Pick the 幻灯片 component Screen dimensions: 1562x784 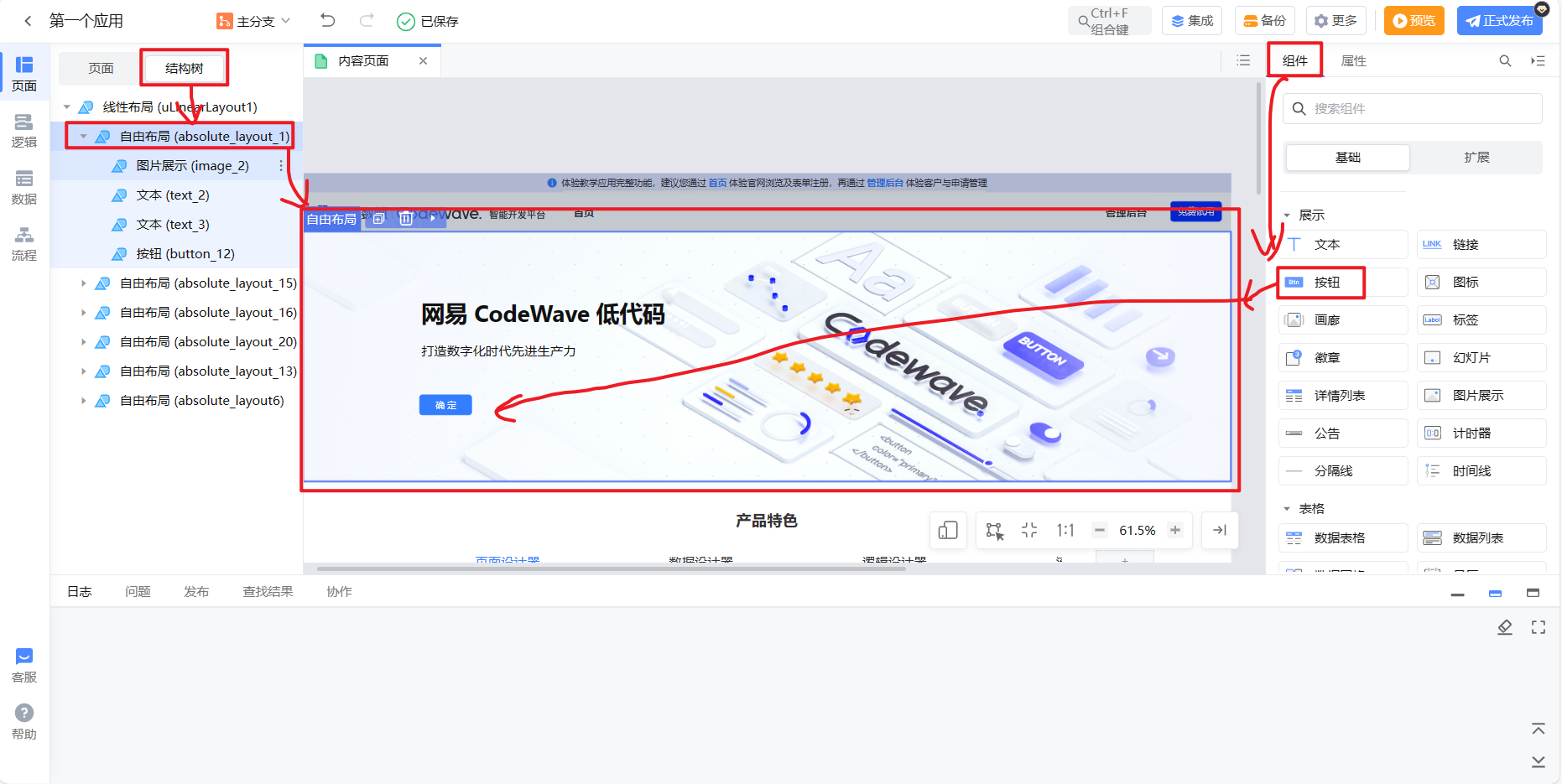coord(1481,358)
